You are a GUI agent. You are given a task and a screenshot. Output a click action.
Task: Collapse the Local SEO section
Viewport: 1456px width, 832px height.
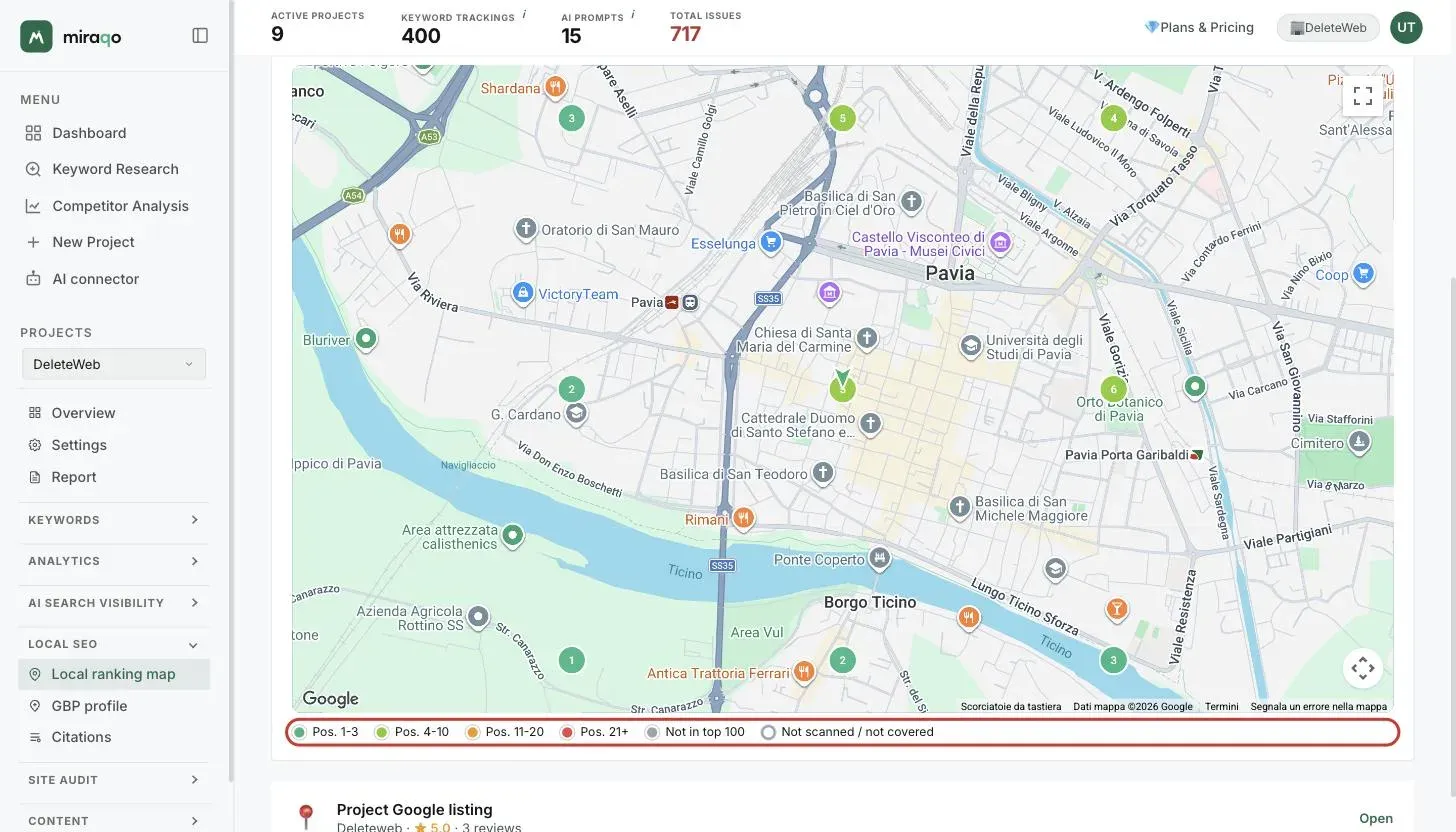pos(114,644)
